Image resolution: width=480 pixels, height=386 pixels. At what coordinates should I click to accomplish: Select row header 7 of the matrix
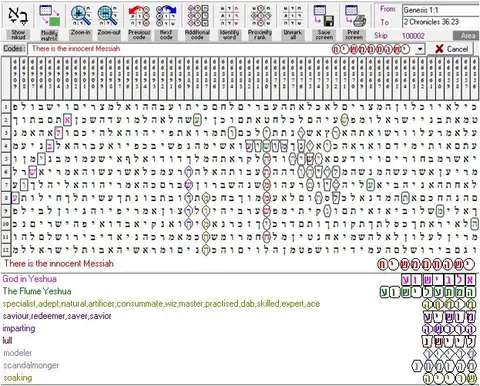[6, 185]
